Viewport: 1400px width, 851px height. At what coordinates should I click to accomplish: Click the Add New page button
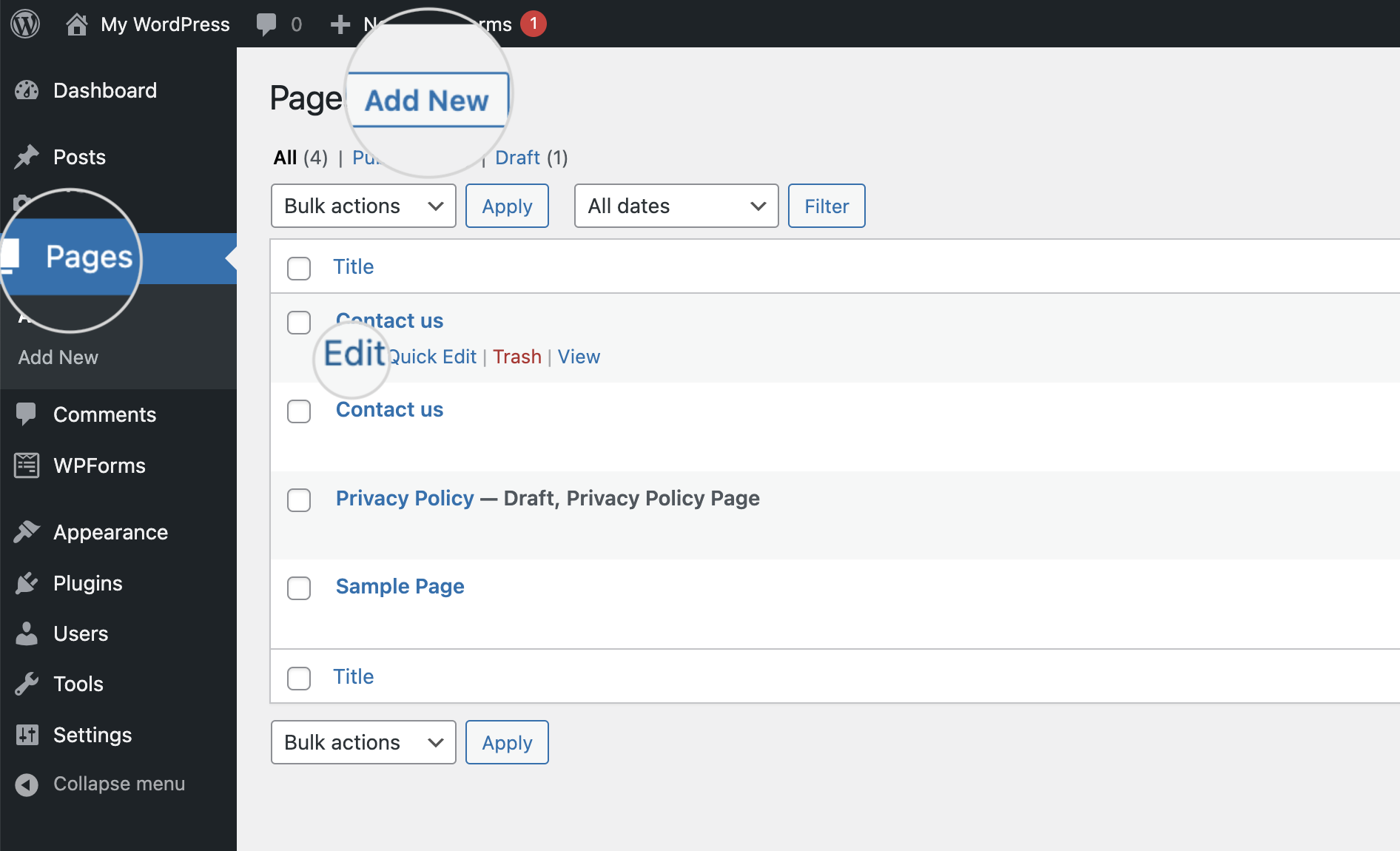click(x=427, y=100)
